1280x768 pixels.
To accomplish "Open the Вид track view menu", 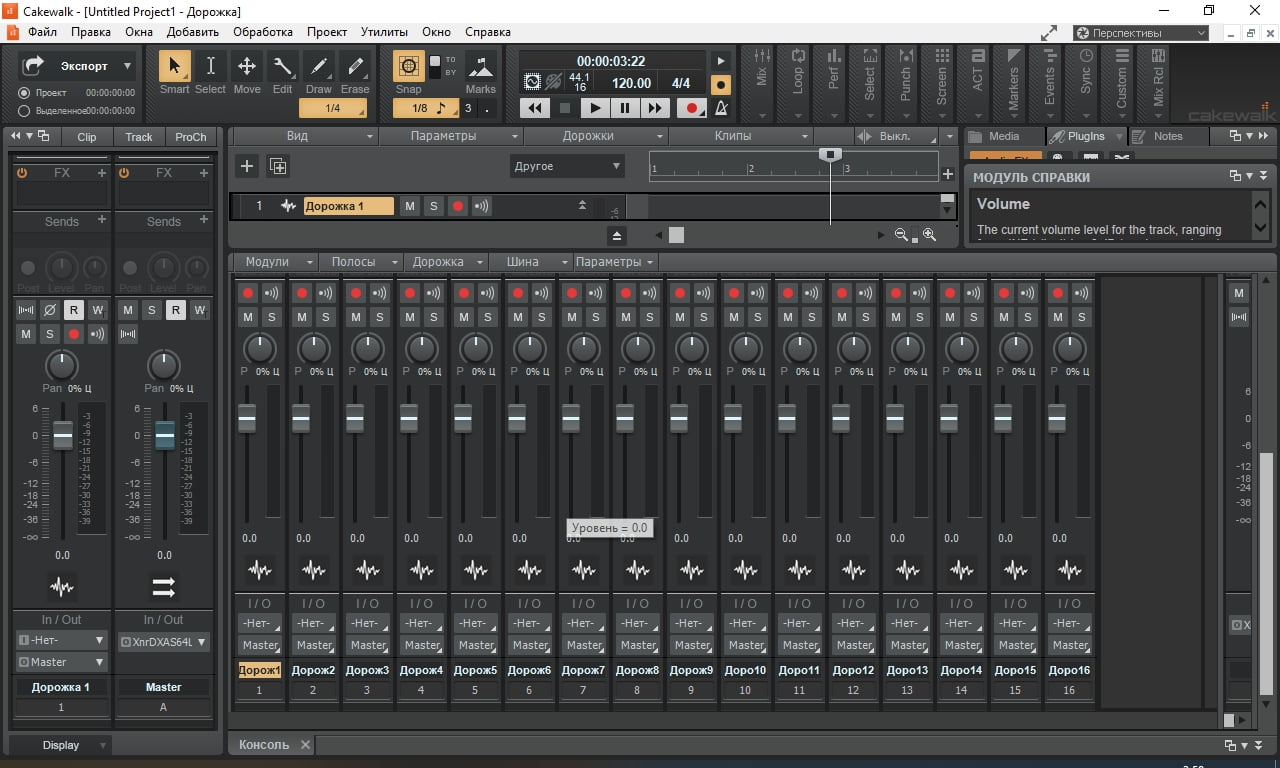I will [x=306, y=136].
